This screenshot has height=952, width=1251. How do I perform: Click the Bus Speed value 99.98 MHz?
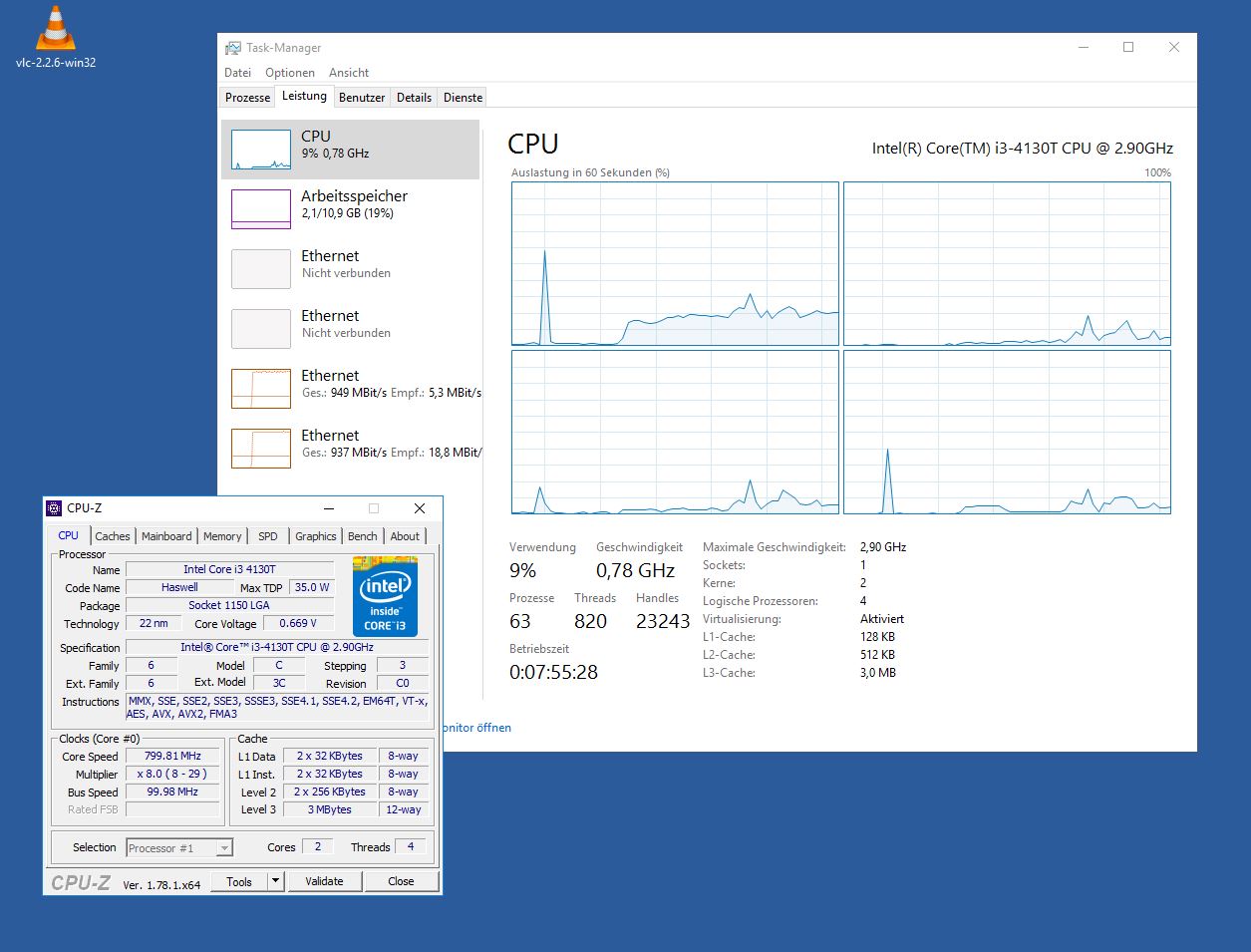[172, 792]
